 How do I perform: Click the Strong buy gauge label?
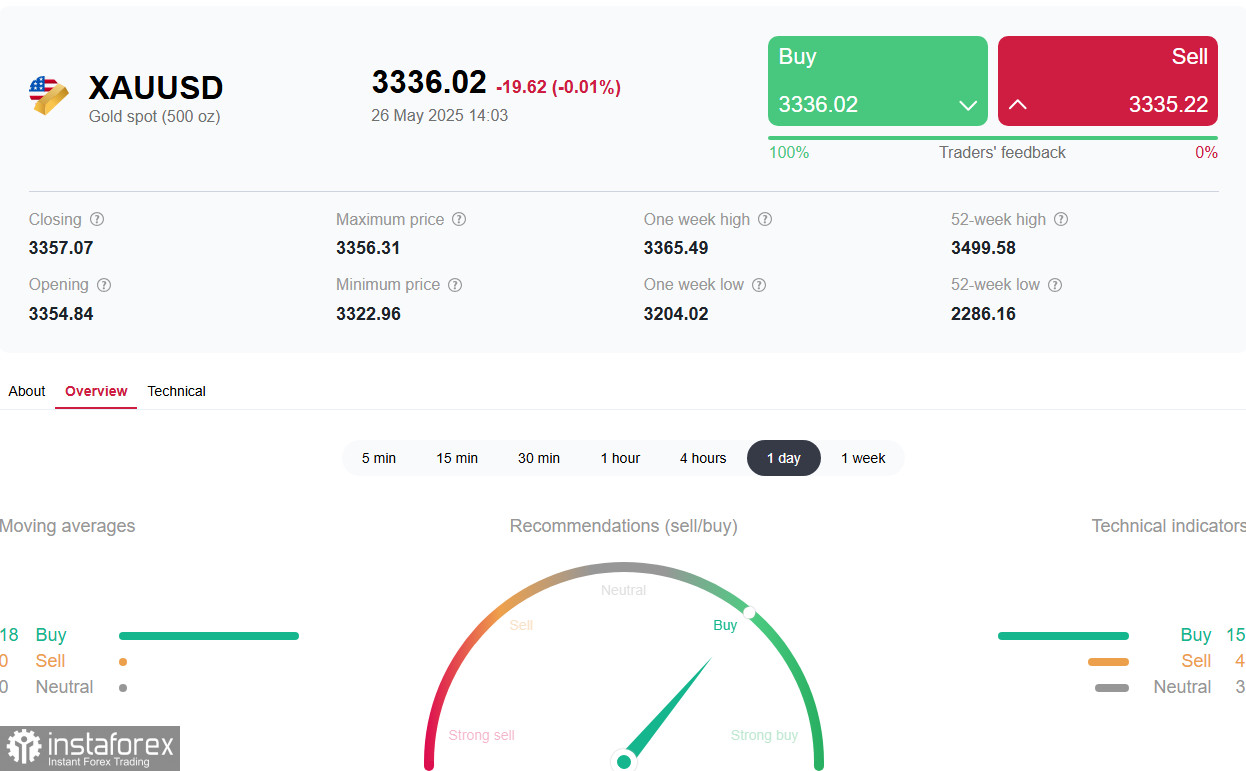click(764, 735)
